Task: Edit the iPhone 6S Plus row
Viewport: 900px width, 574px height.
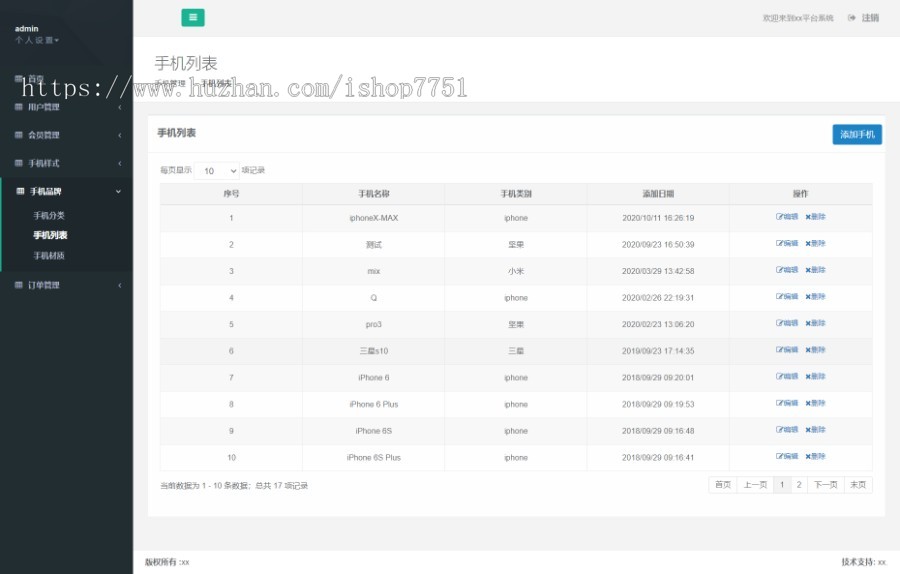Action: pyautogui.click(x=787, y=456)
